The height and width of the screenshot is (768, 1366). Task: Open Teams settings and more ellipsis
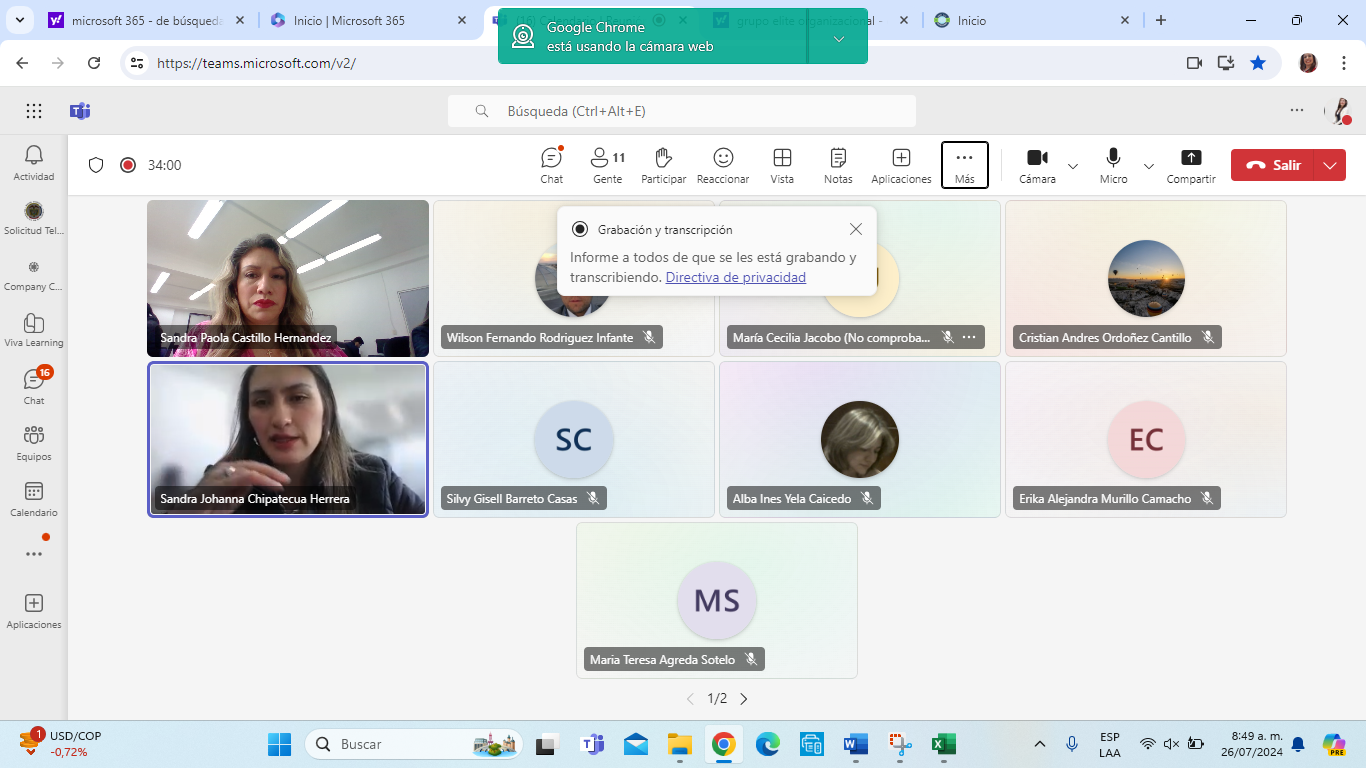pos(1297,111)
